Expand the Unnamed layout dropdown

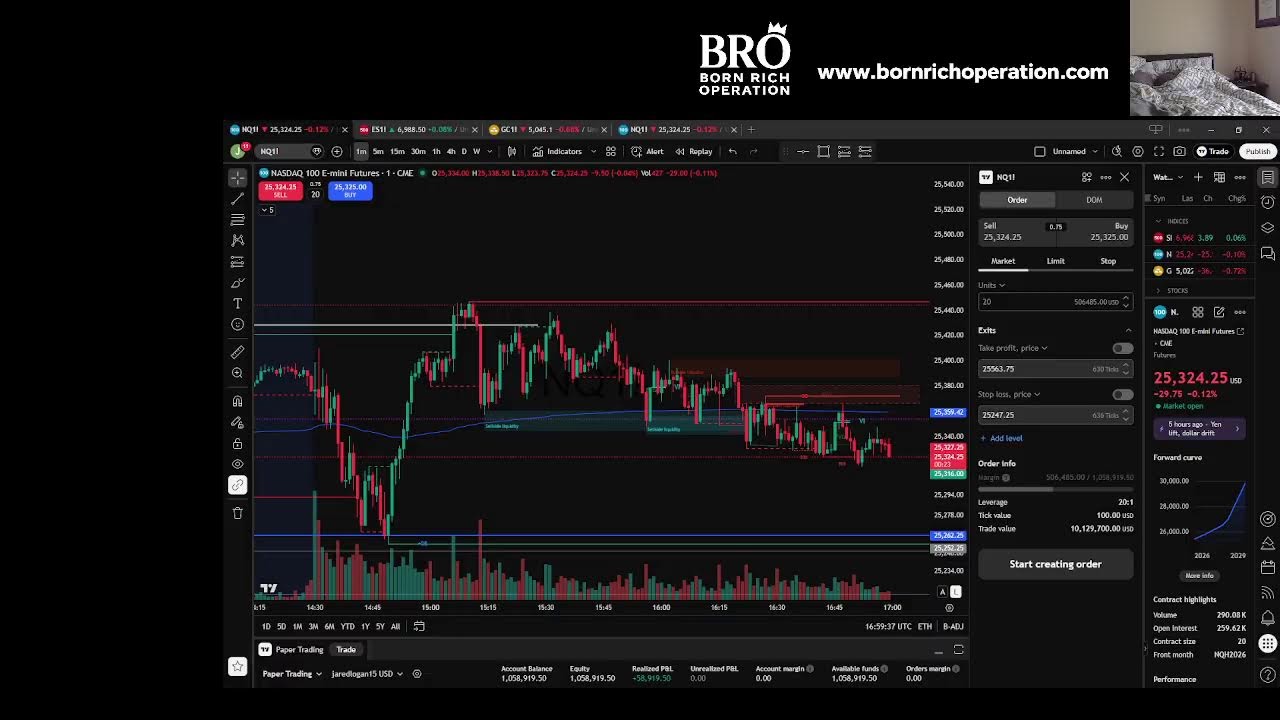(x=1095, y=151)
